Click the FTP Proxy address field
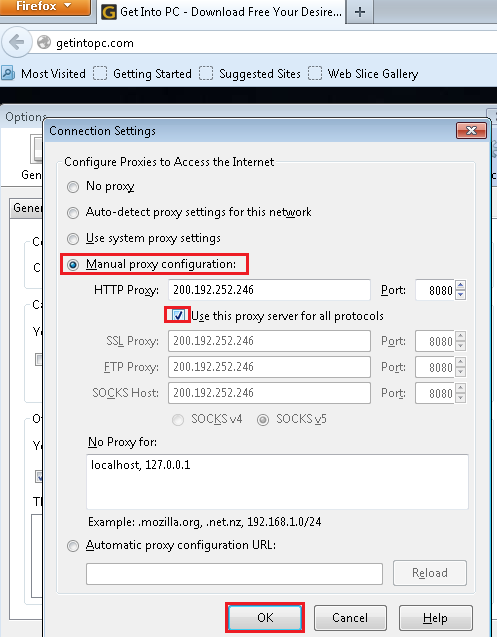This screenshot has height=637, width=497. point(269,367)
